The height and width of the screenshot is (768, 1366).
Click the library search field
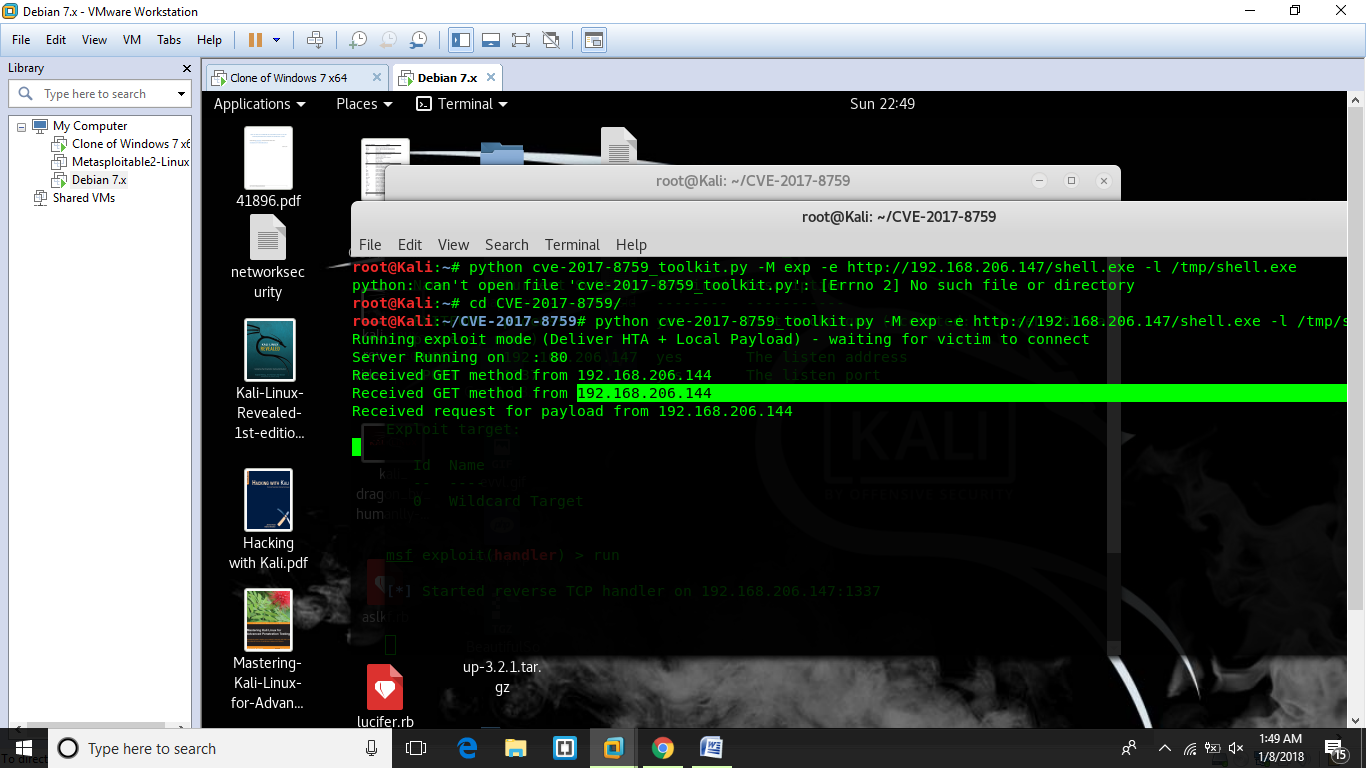click(100, 94)
